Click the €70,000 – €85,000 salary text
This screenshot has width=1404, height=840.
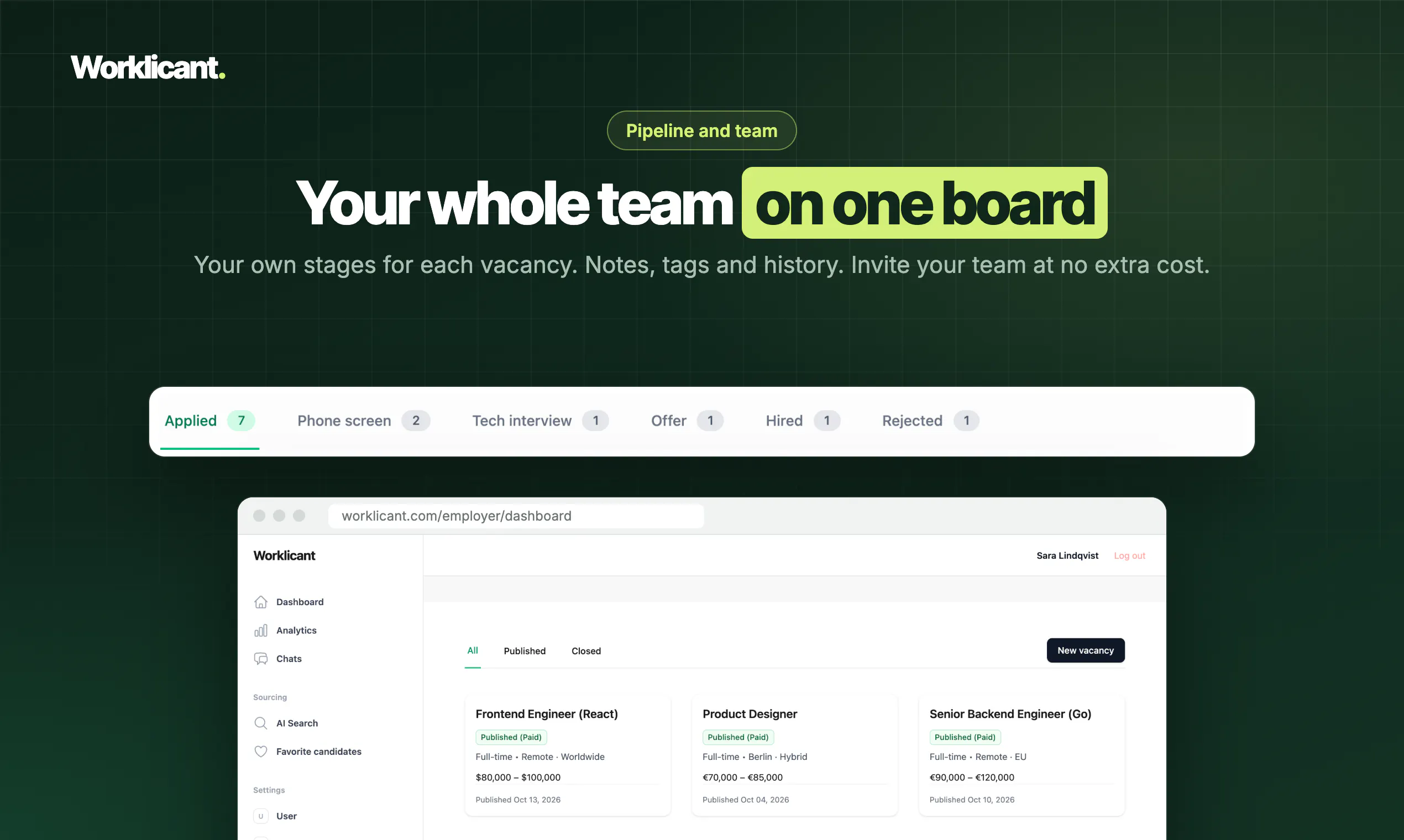[x=742, y=777]
